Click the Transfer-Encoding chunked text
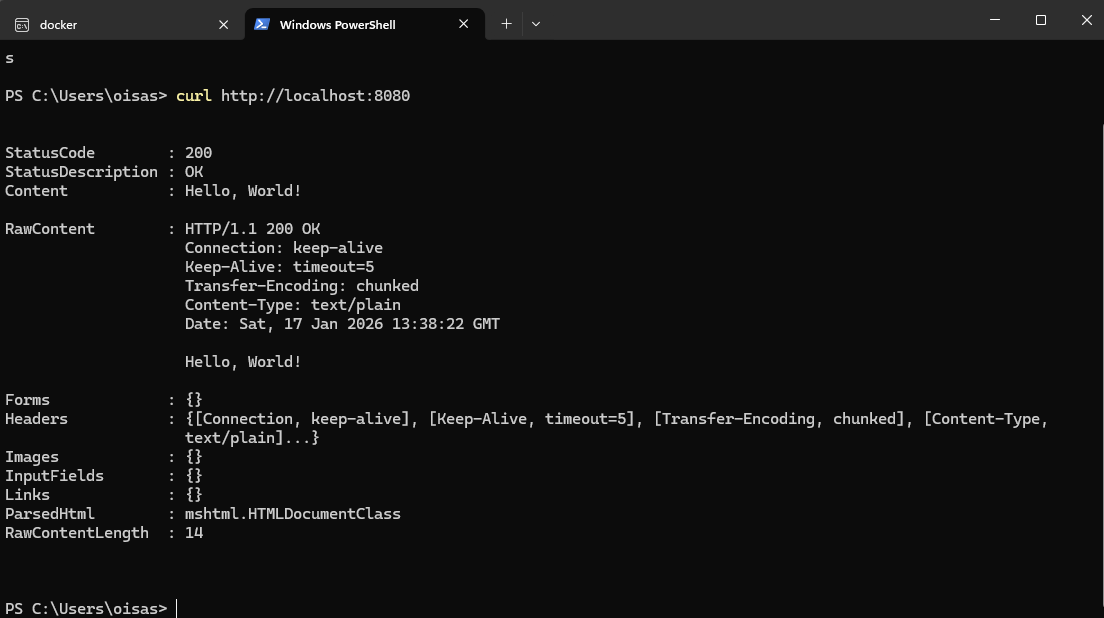The width and height of the screenshot is (1104, 618). click(302, 285)
